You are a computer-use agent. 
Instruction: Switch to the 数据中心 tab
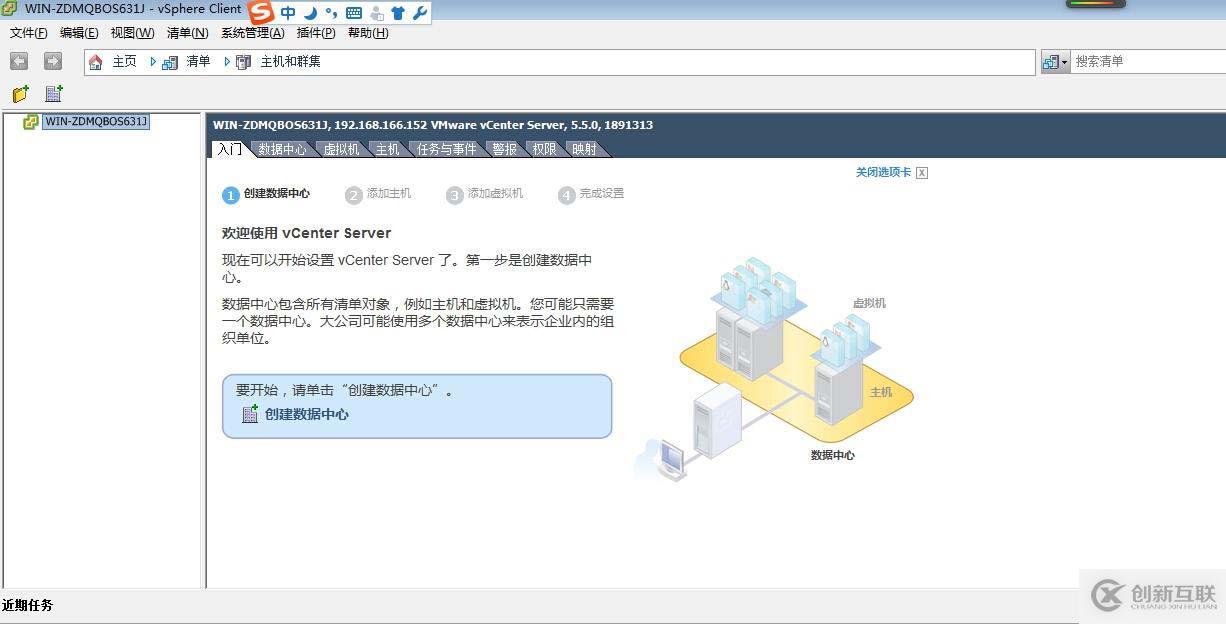point(282,149)
